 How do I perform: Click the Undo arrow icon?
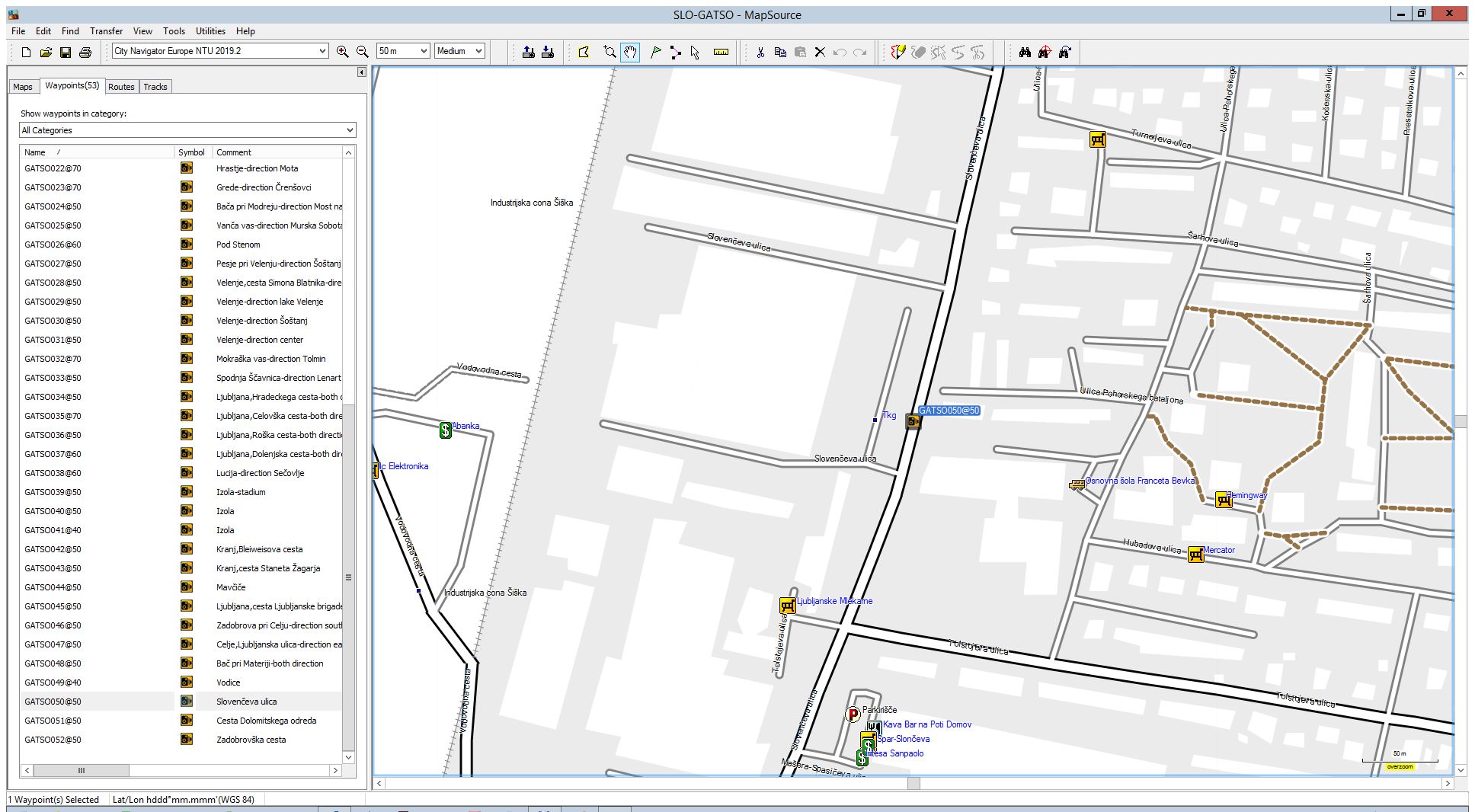click(x=840, y=52)
